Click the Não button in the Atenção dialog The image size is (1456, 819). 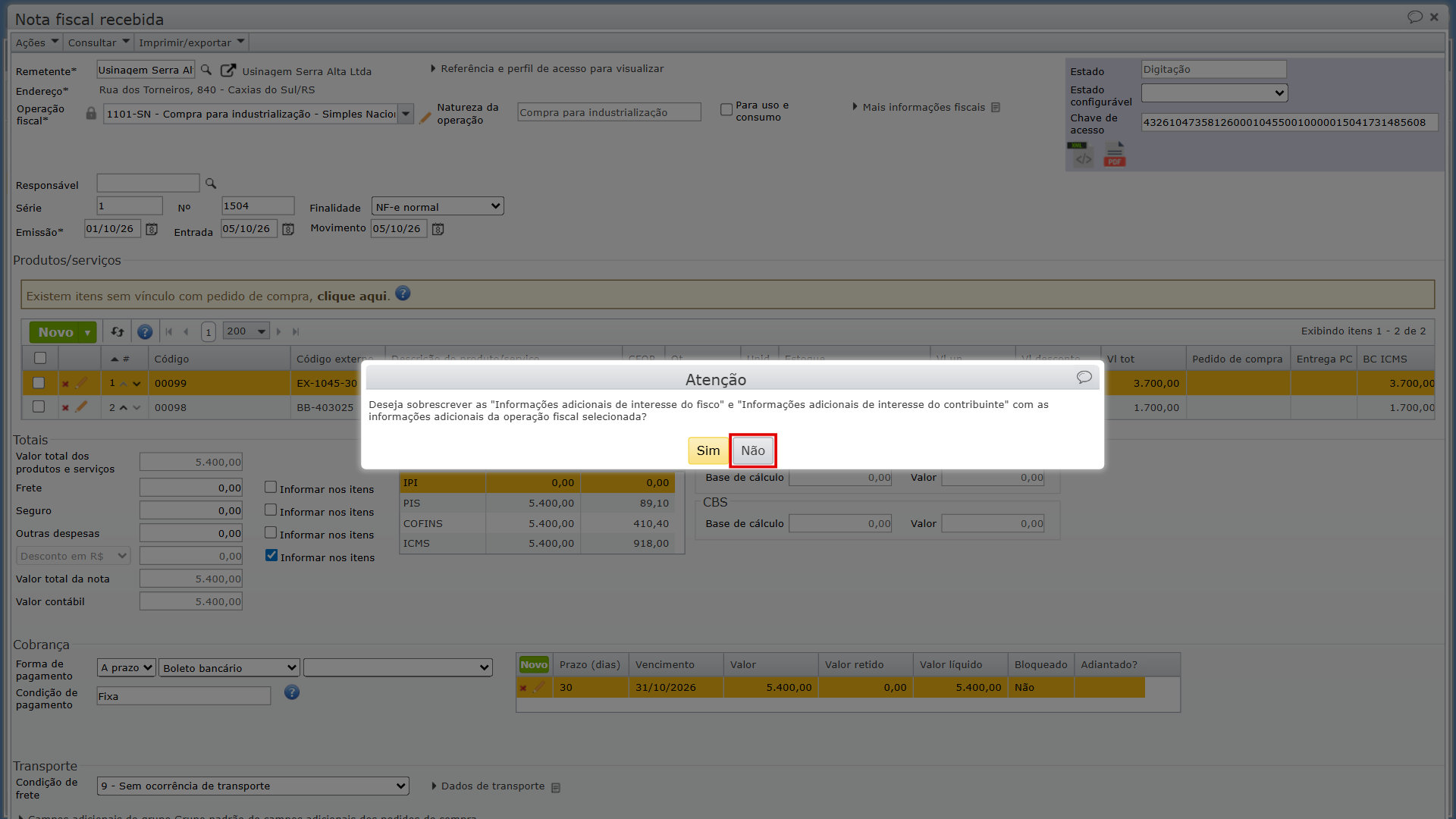coord(752,450)
